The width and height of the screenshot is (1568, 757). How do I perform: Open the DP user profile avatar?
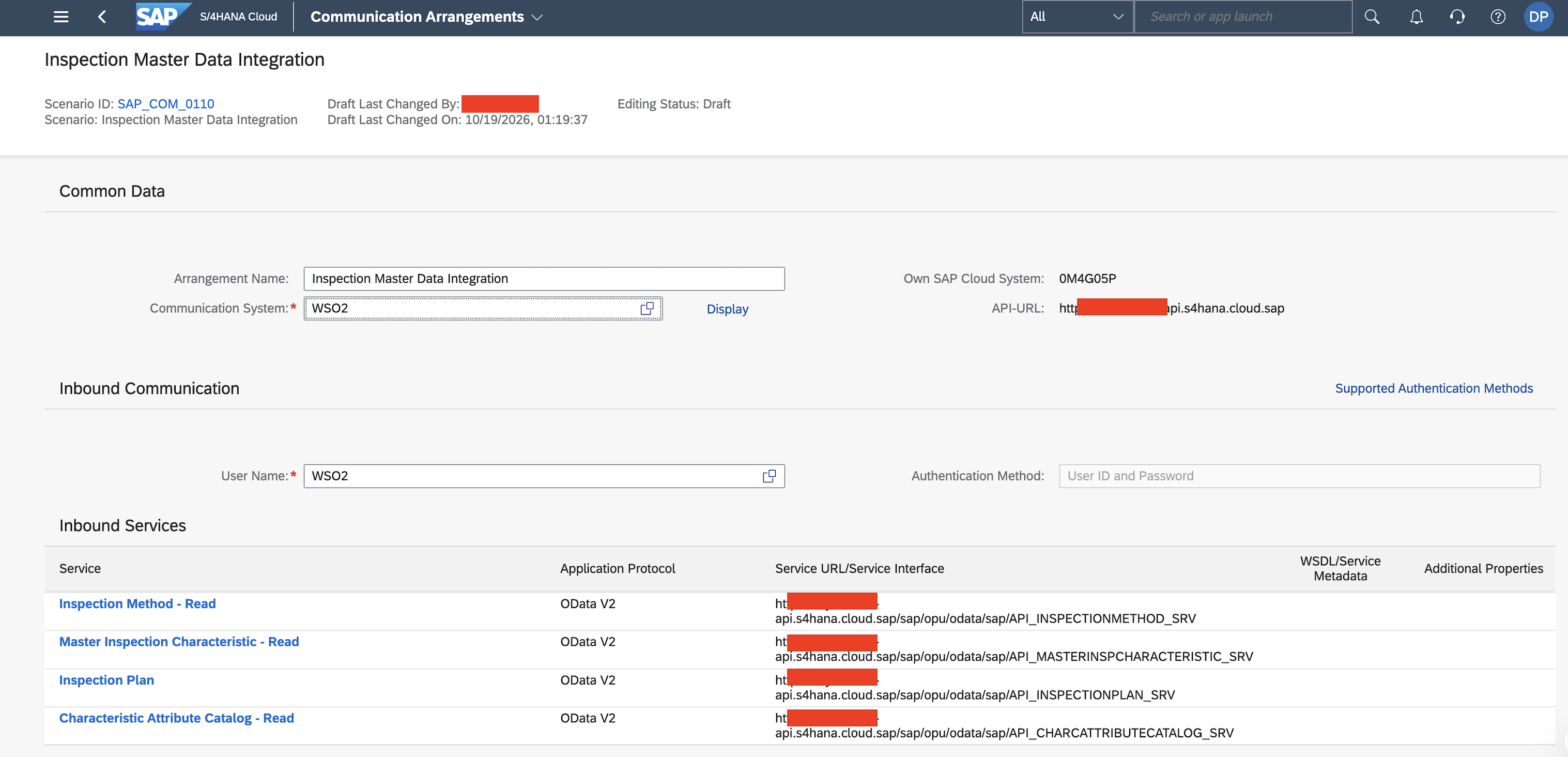[1538, 17]
